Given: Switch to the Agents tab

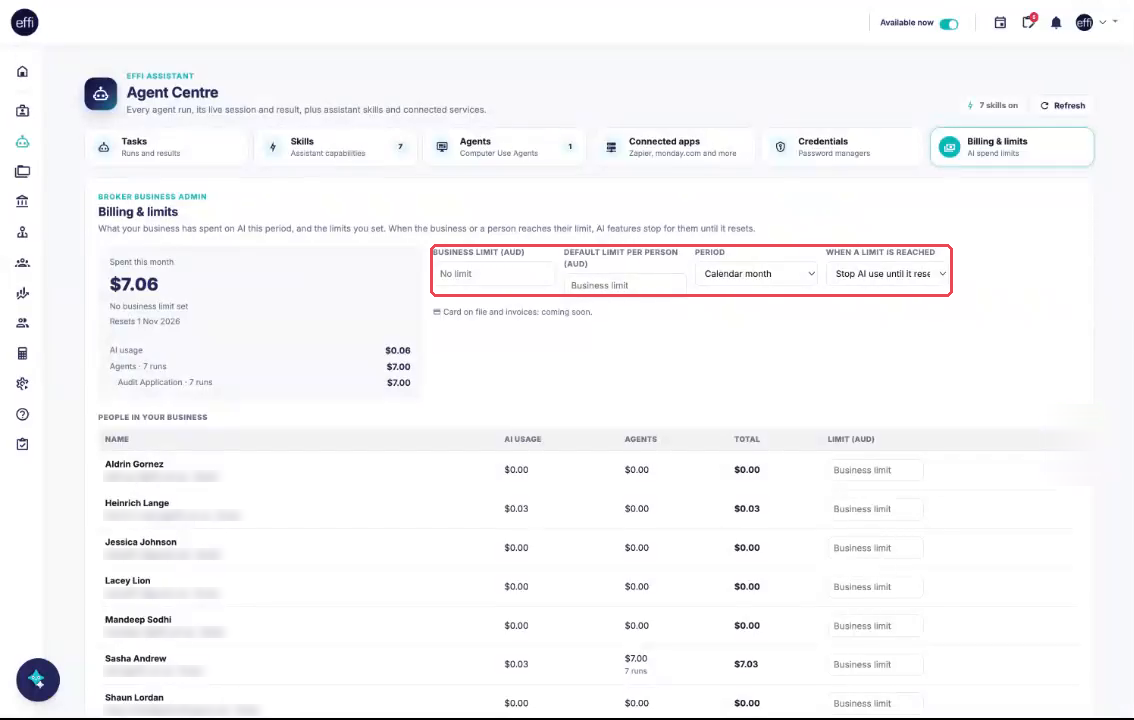Looking at the screenshot, I should coord(504,147).
